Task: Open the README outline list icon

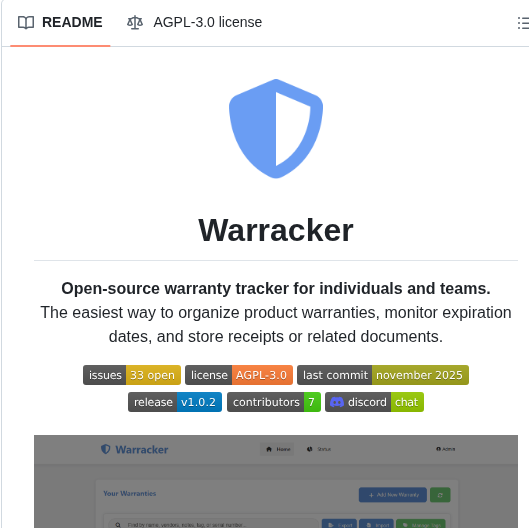Action: (523, 23)
